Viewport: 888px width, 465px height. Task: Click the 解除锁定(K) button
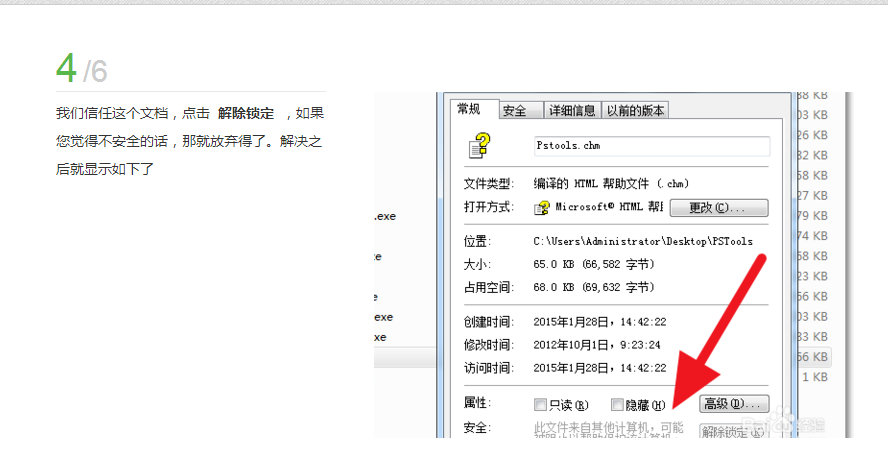[734, 432]
